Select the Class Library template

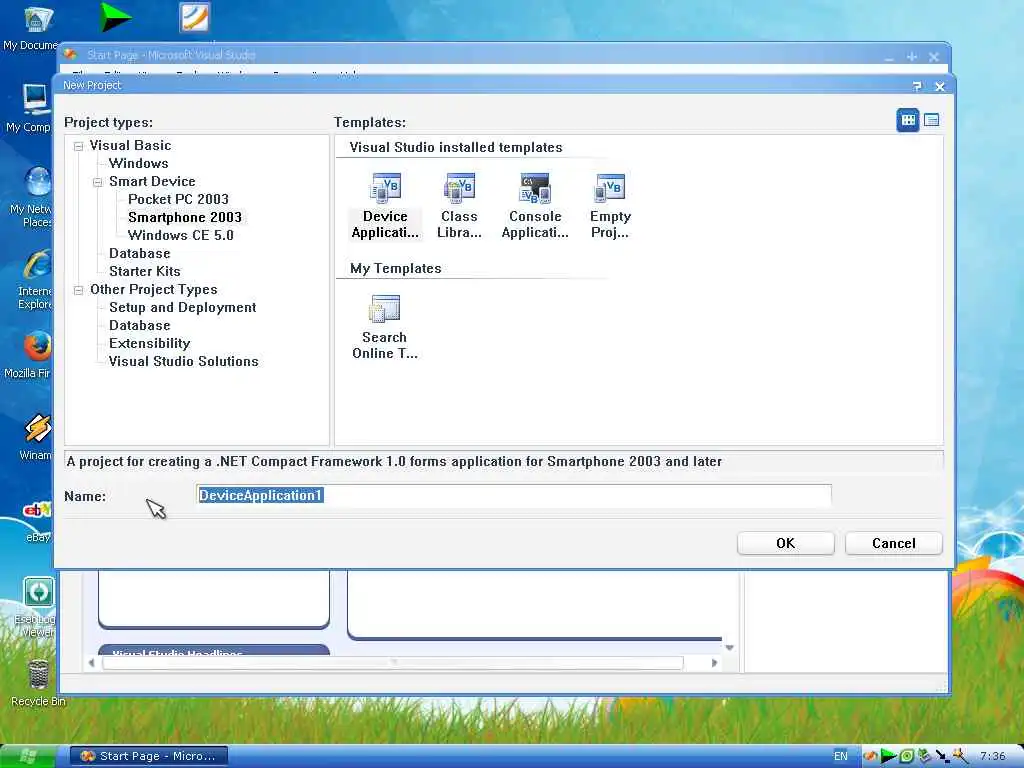[459, 206]
